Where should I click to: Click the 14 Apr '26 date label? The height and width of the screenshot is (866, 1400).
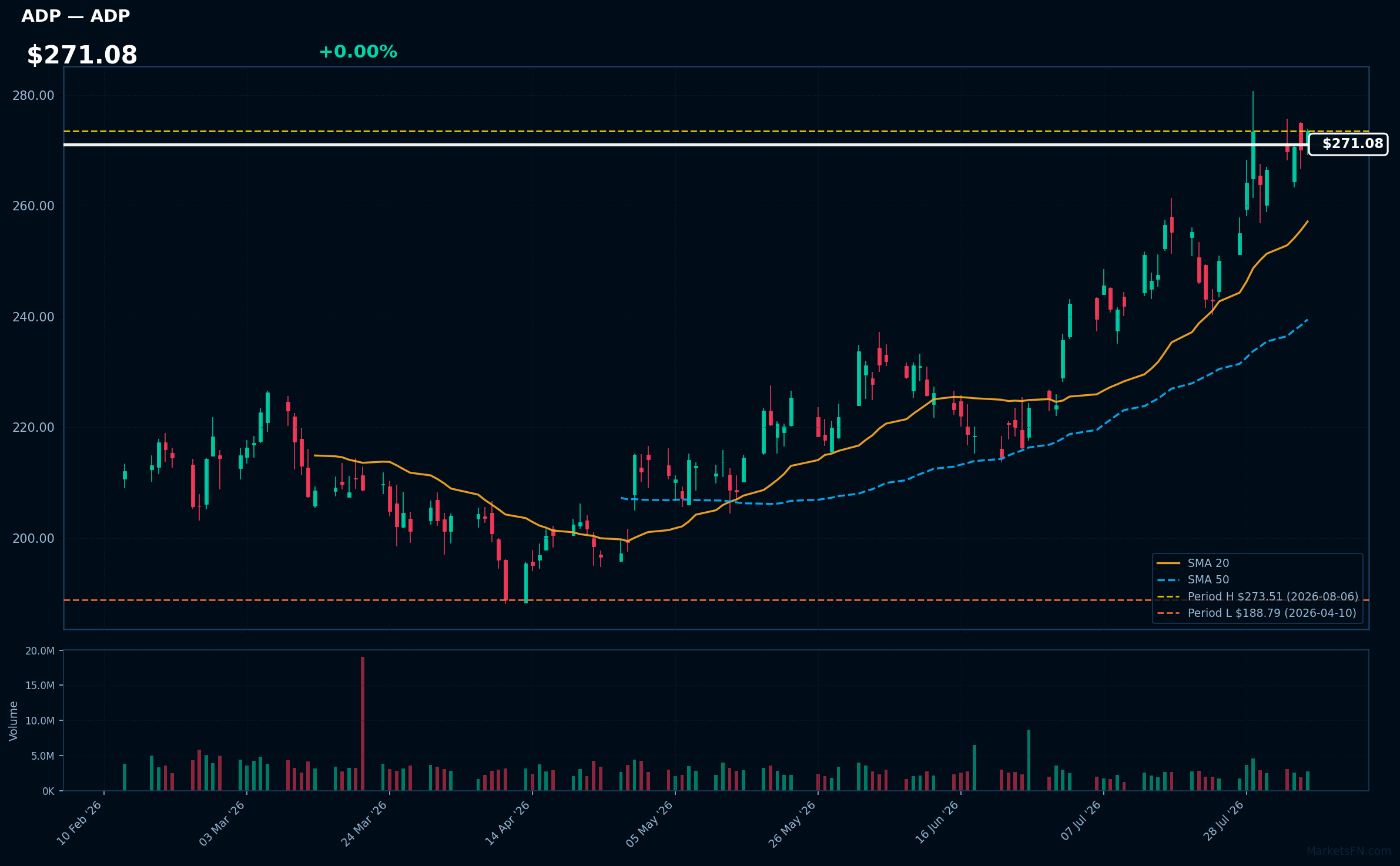[x=507, y=823]
